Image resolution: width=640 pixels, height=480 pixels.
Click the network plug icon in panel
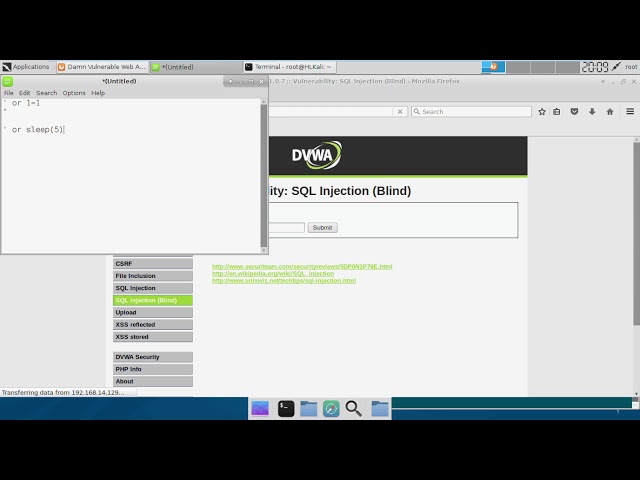pos(616,67)
